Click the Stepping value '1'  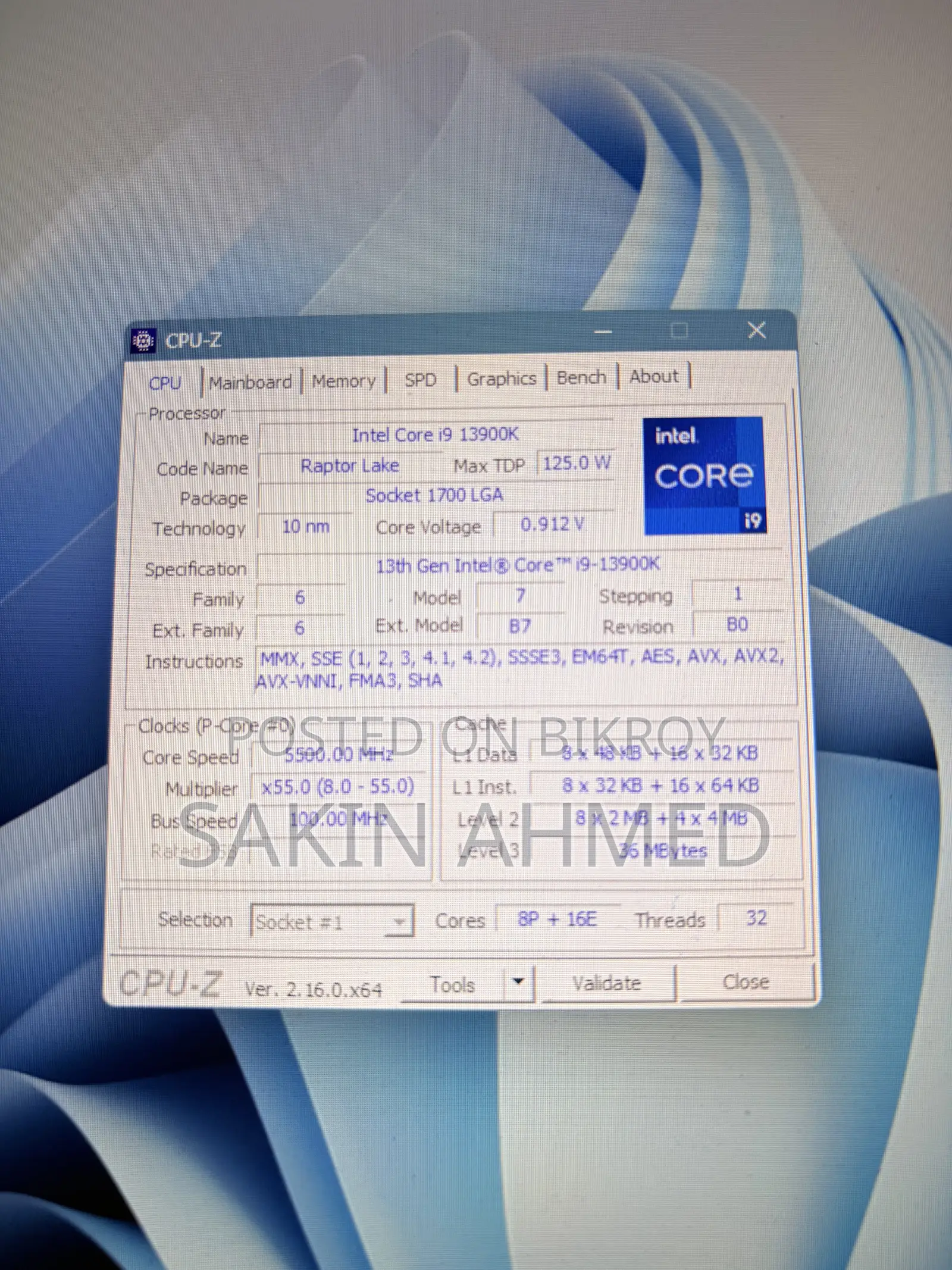point(738,593)
